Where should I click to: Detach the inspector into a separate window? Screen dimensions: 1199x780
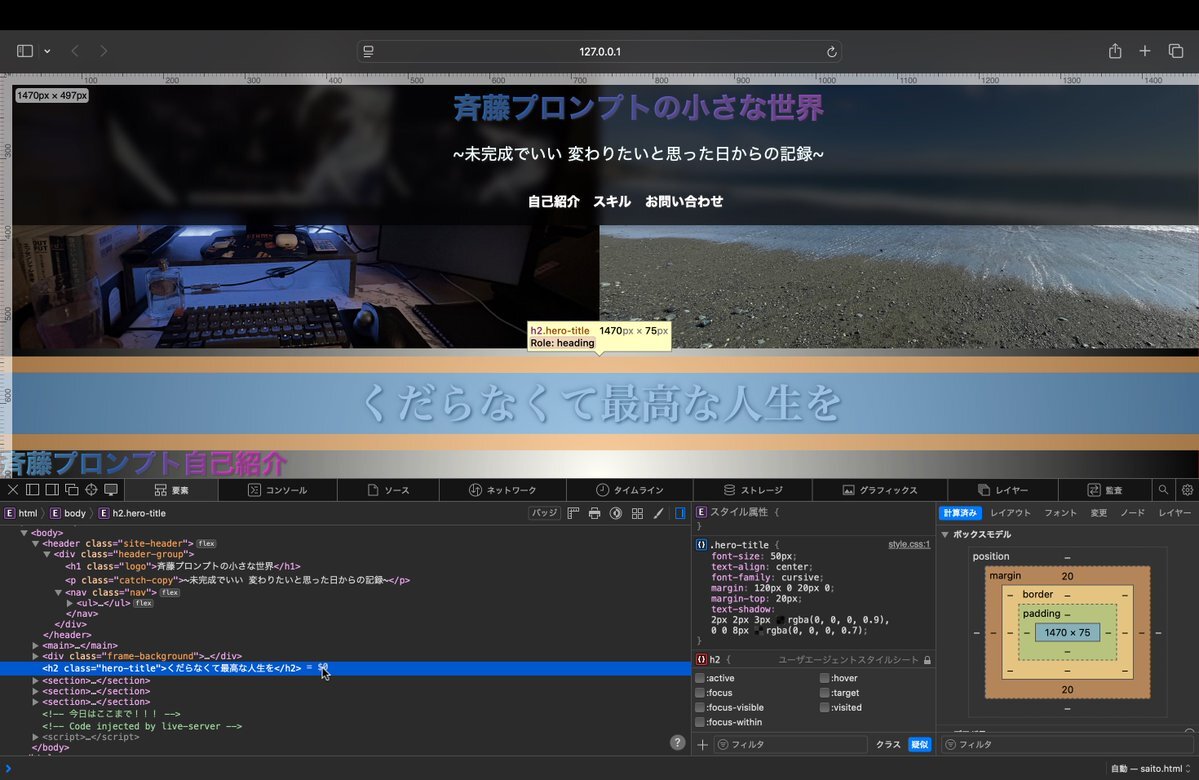point(72,489)
